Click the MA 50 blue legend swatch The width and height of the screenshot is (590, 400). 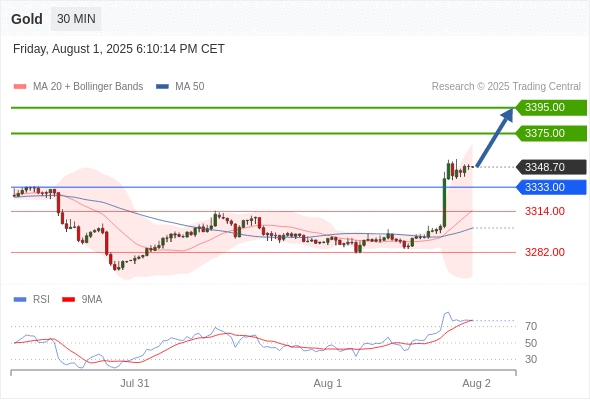click(162, 87)
